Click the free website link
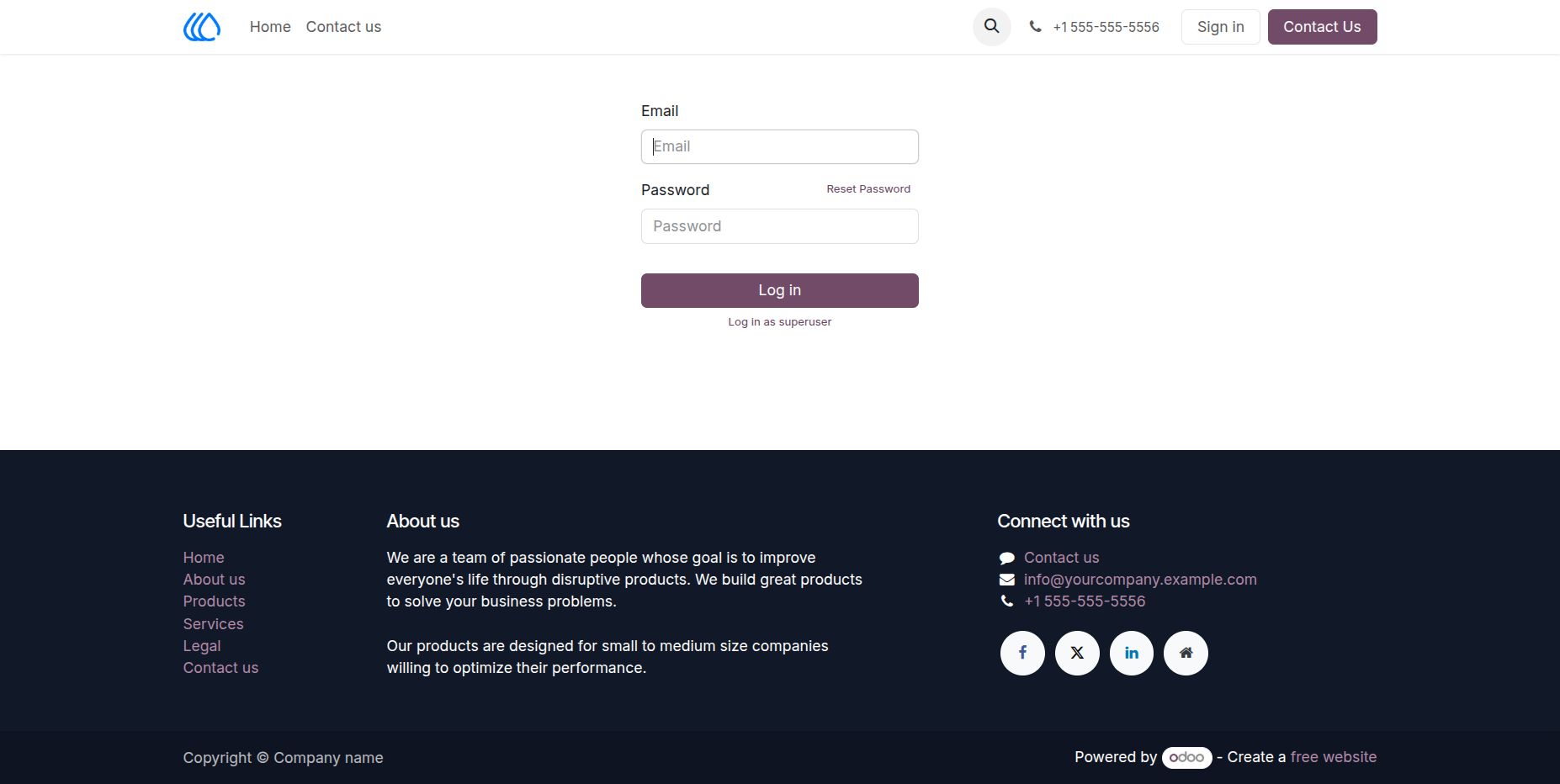This screenshot has height=784, width=1560. [x=1334, y=757]
